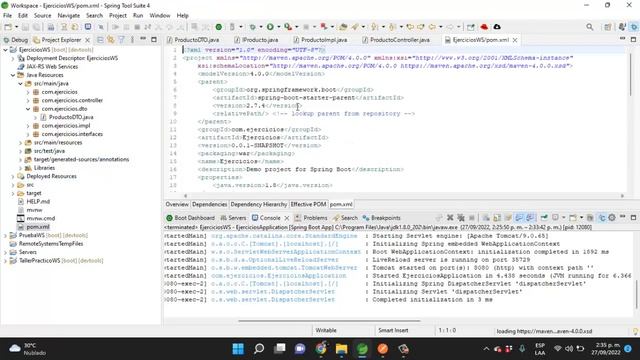Open the New file wizard icon
This screenshot has width=640, height=360.
pos(8,27)
